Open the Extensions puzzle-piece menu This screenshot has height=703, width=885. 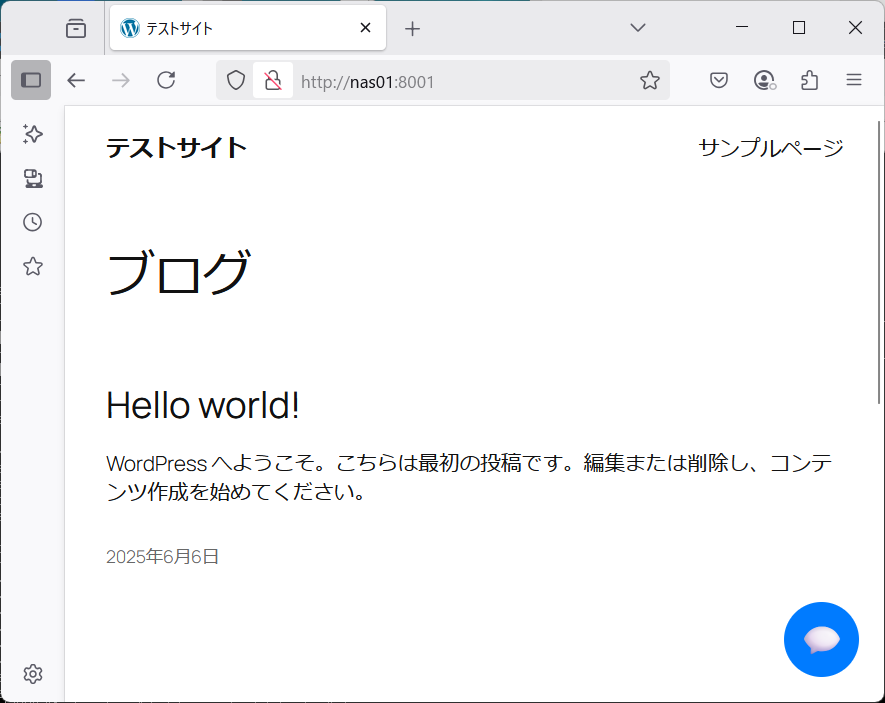[809, 81]
